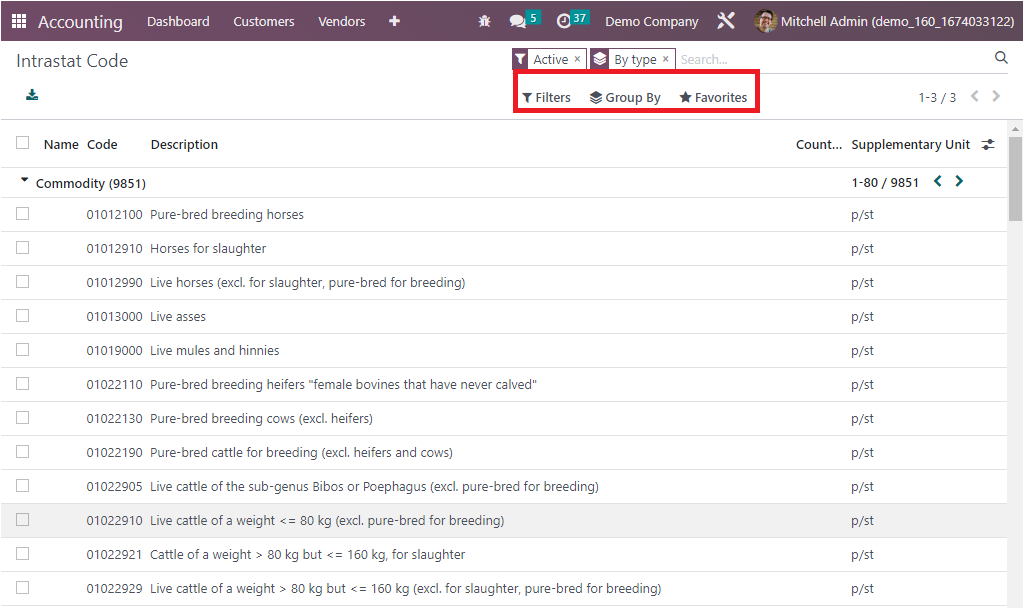Click the download export icon
Image resolution: width=1024 pixels, height=609 pixels.
click(32, 96)
